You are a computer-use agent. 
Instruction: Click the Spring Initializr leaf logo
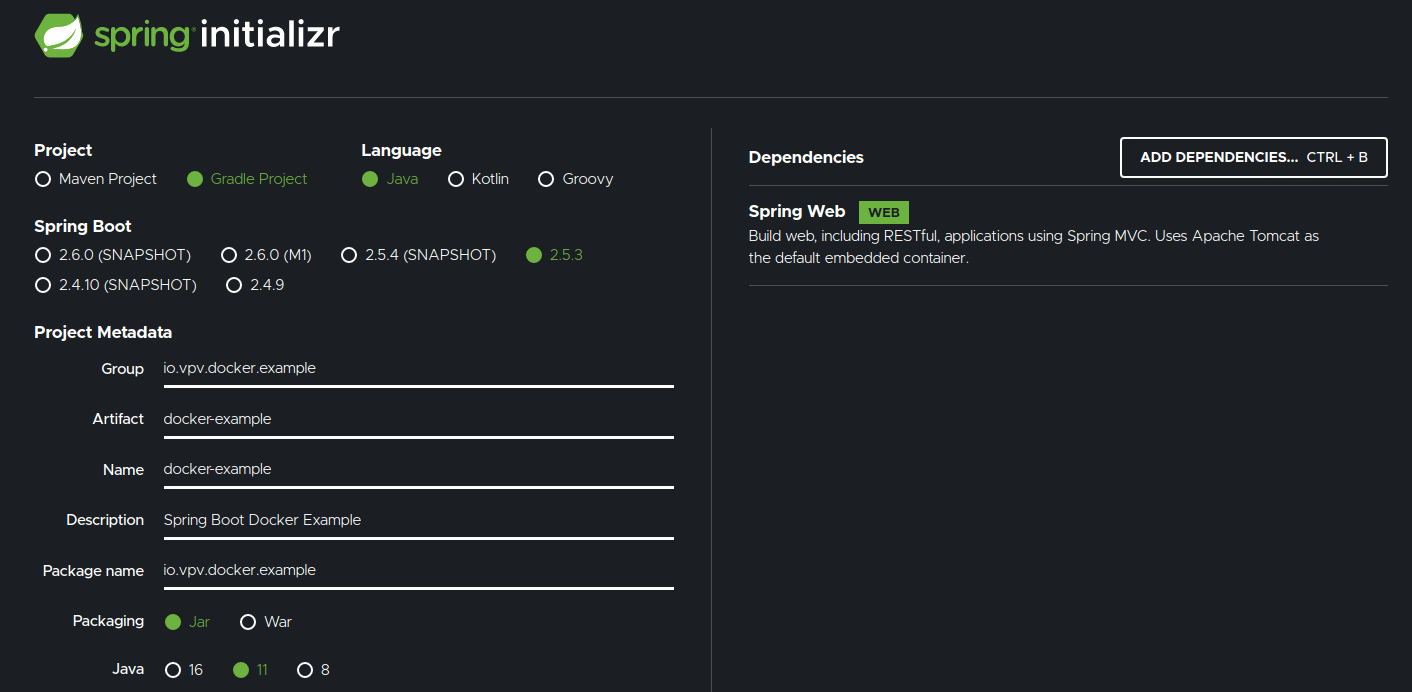coord(59,35)
